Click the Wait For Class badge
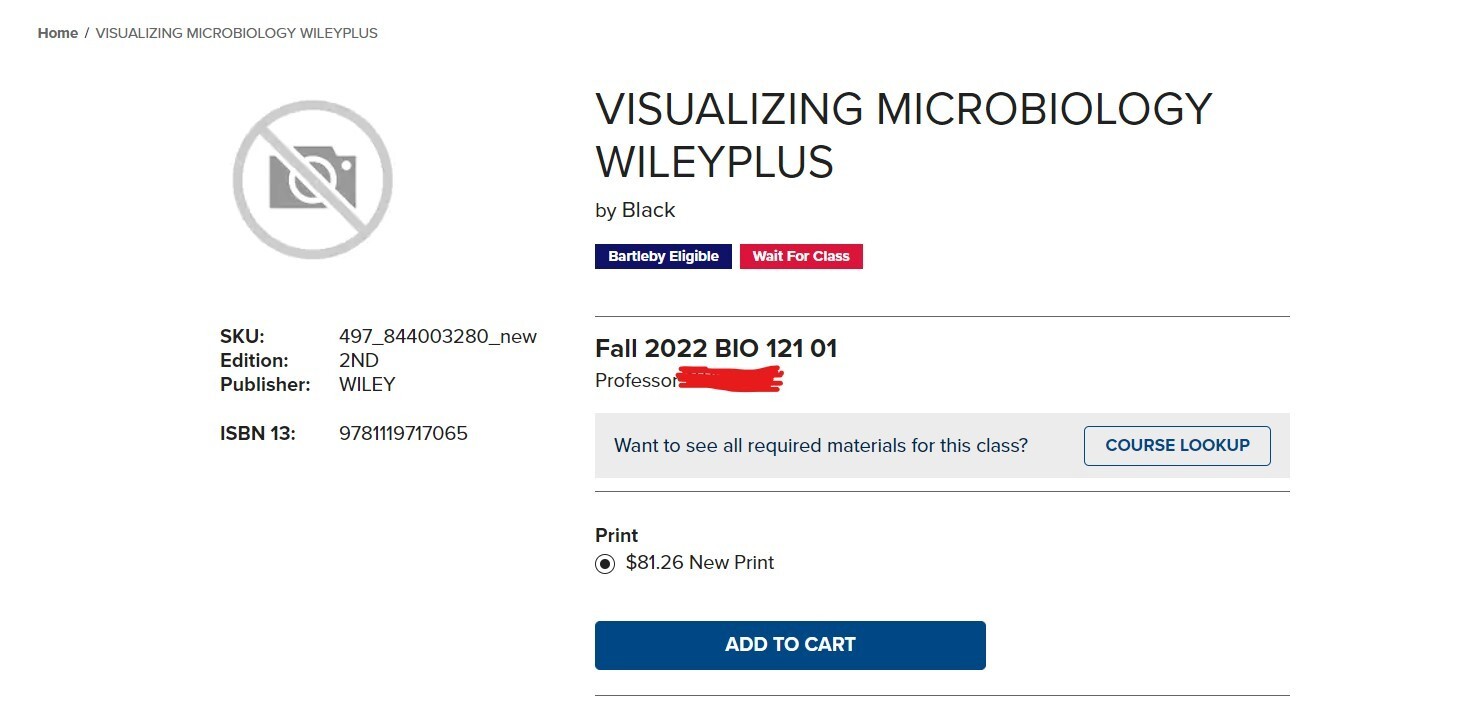 [801, 256]
